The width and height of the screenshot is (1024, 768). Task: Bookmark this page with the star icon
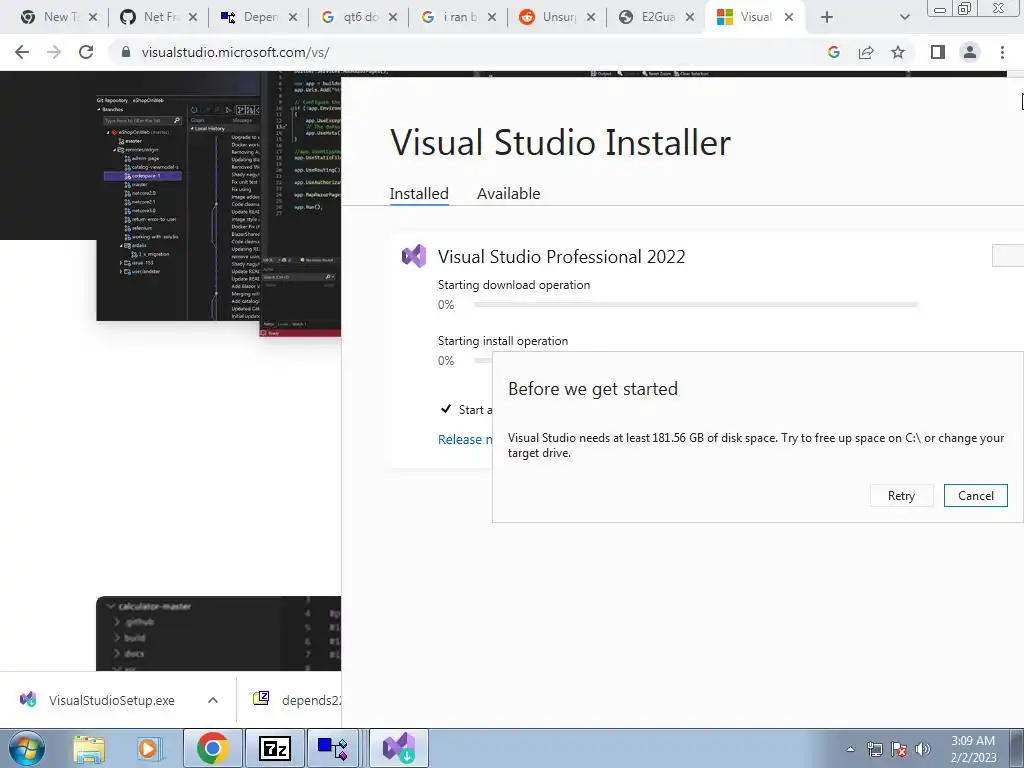tap(898, 52)
